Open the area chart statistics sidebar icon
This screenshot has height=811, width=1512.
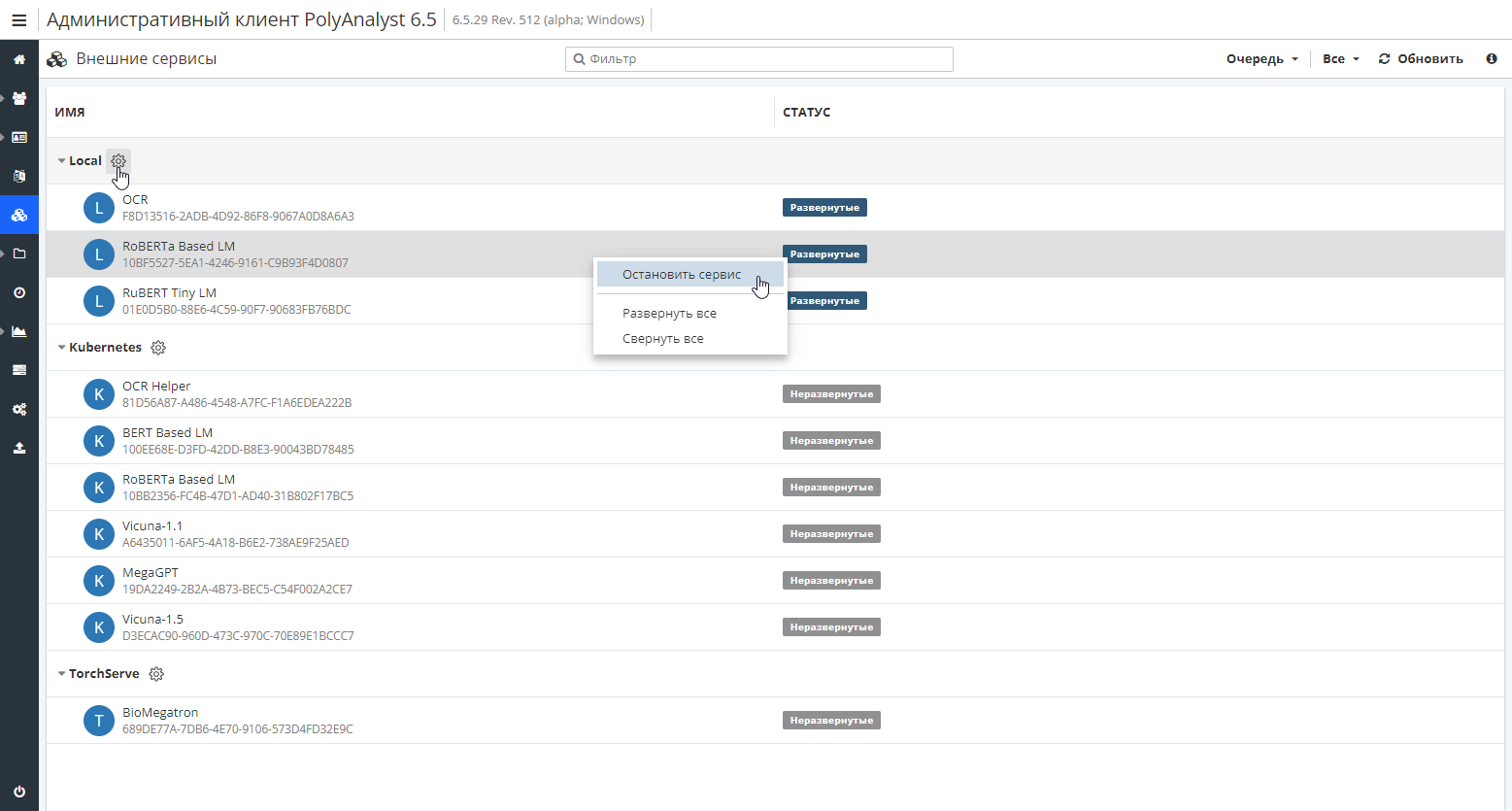pyautogui.click(x=18, y=331)
